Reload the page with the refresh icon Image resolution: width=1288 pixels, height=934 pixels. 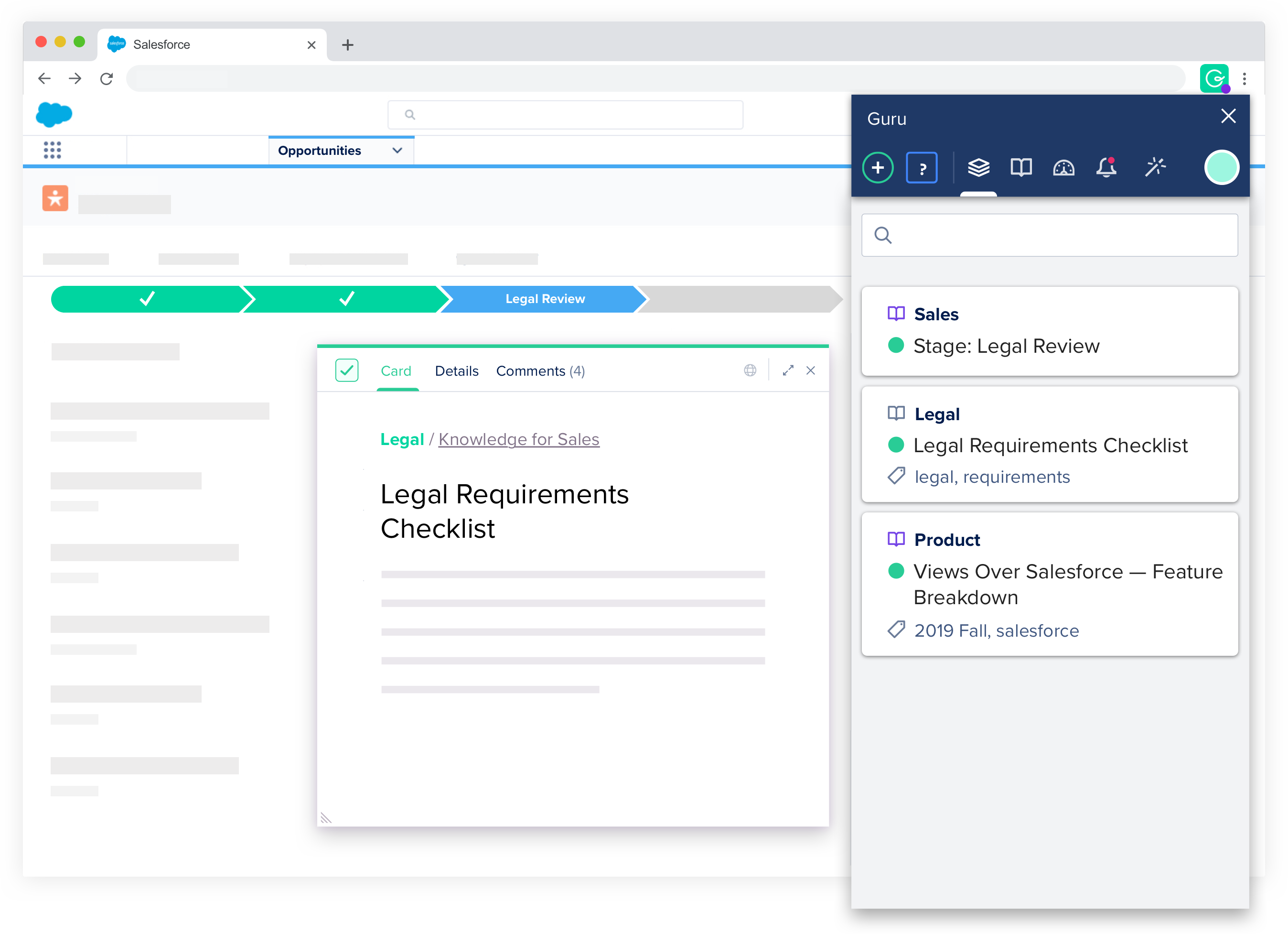(106, 78)
